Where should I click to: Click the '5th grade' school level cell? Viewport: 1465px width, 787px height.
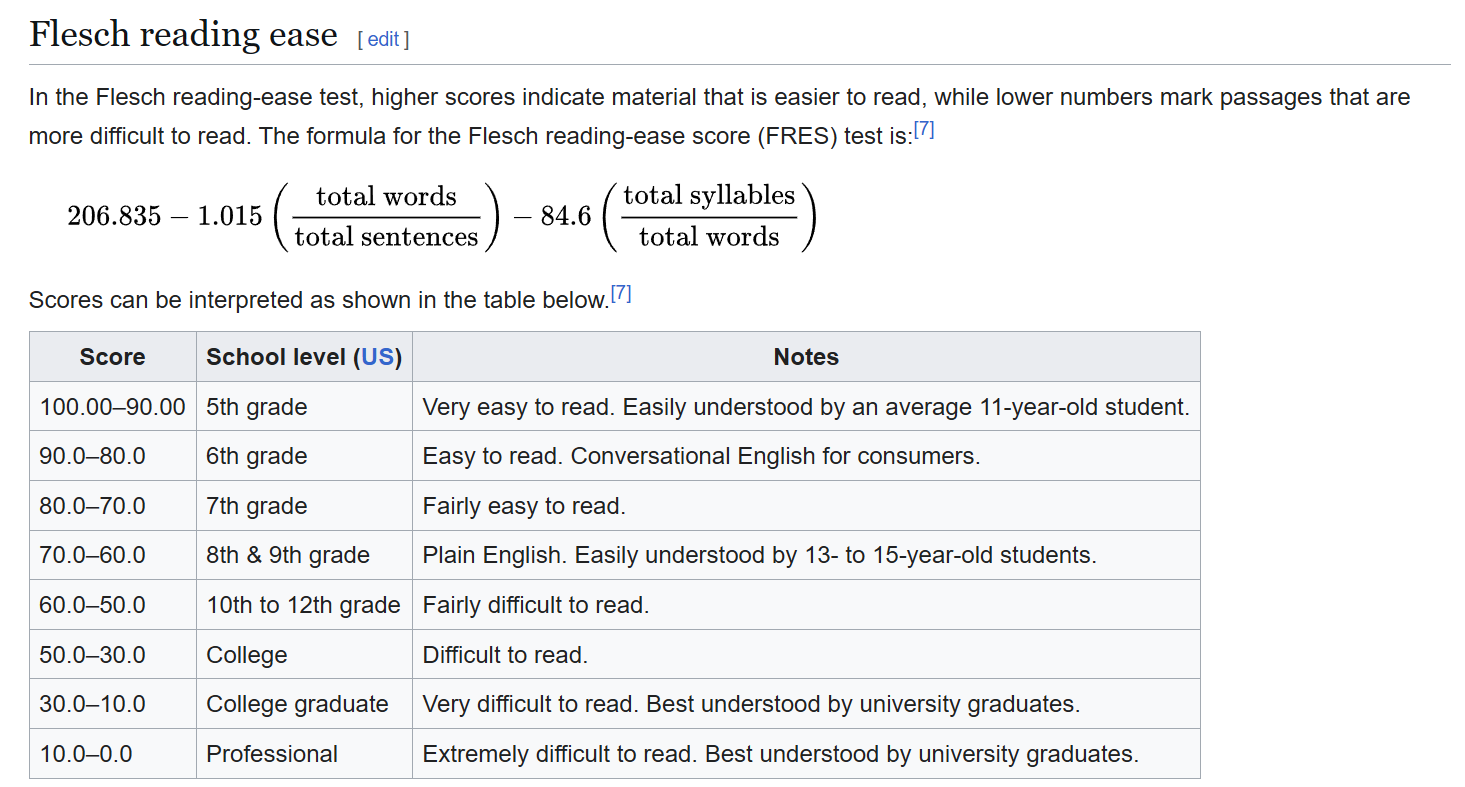(x=257, y=407)
